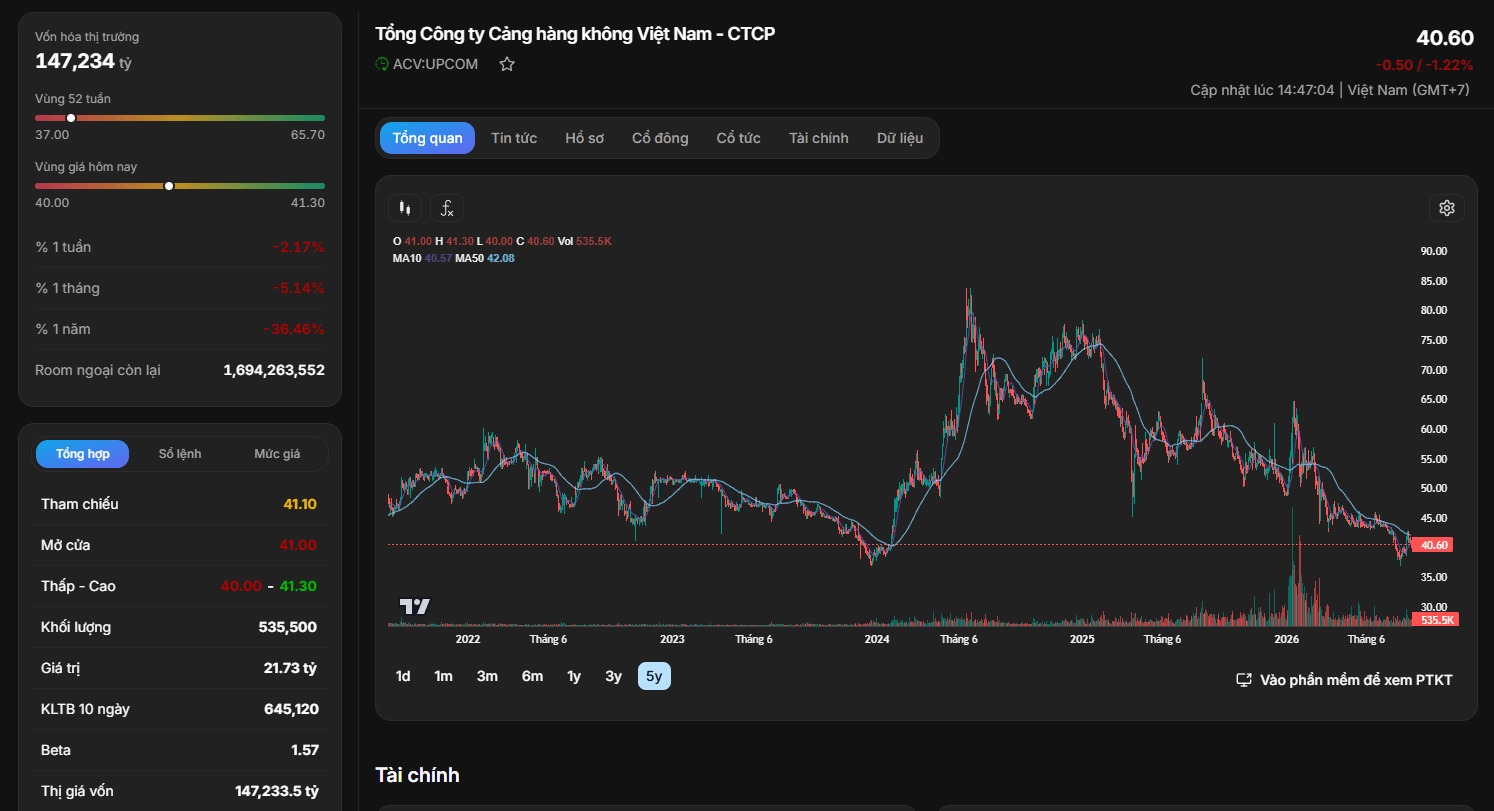Click the MA50 indicator legend value

point(500,258)
